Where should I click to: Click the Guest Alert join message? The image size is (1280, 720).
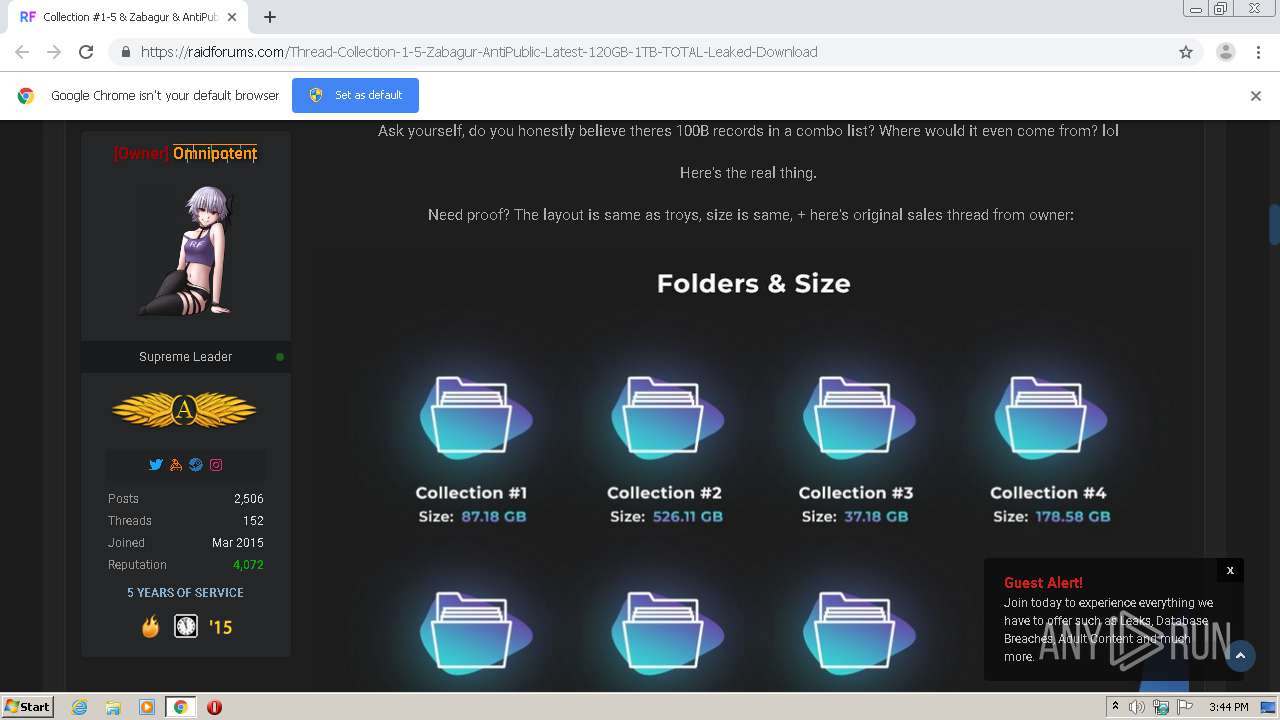coord(1108,630)
